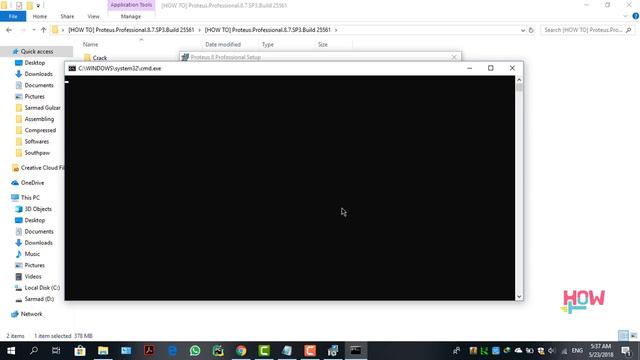
Task: Select This PC in navigation pane
Action: (30, 198)
